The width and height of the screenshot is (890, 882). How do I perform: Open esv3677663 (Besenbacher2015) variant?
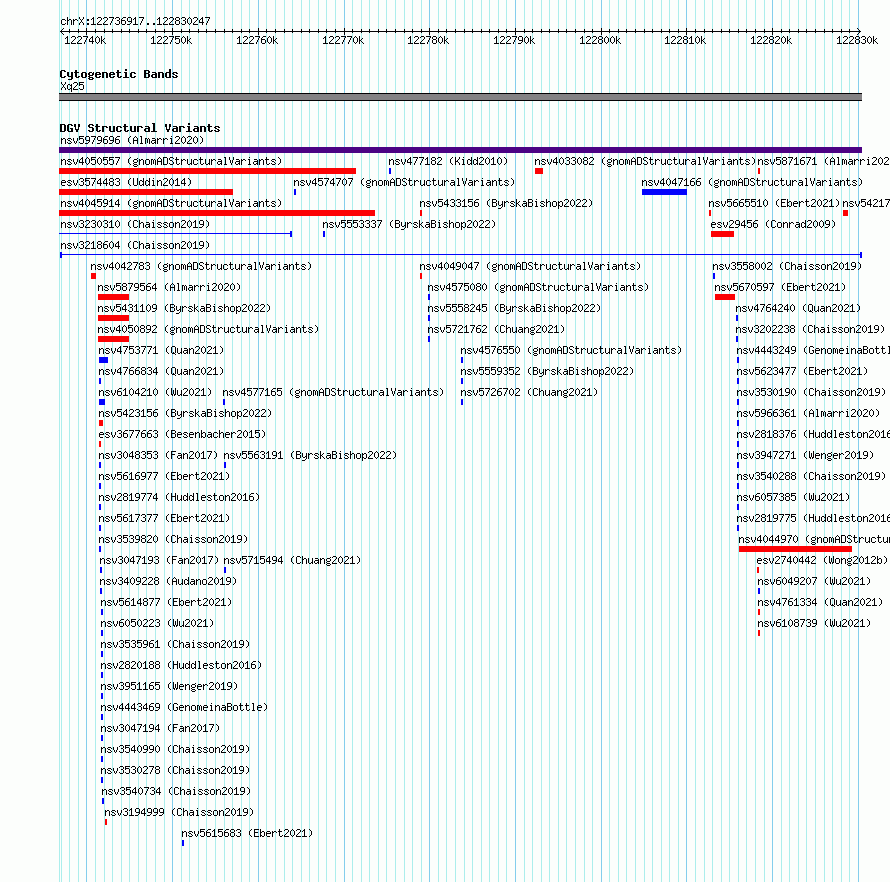182,434
